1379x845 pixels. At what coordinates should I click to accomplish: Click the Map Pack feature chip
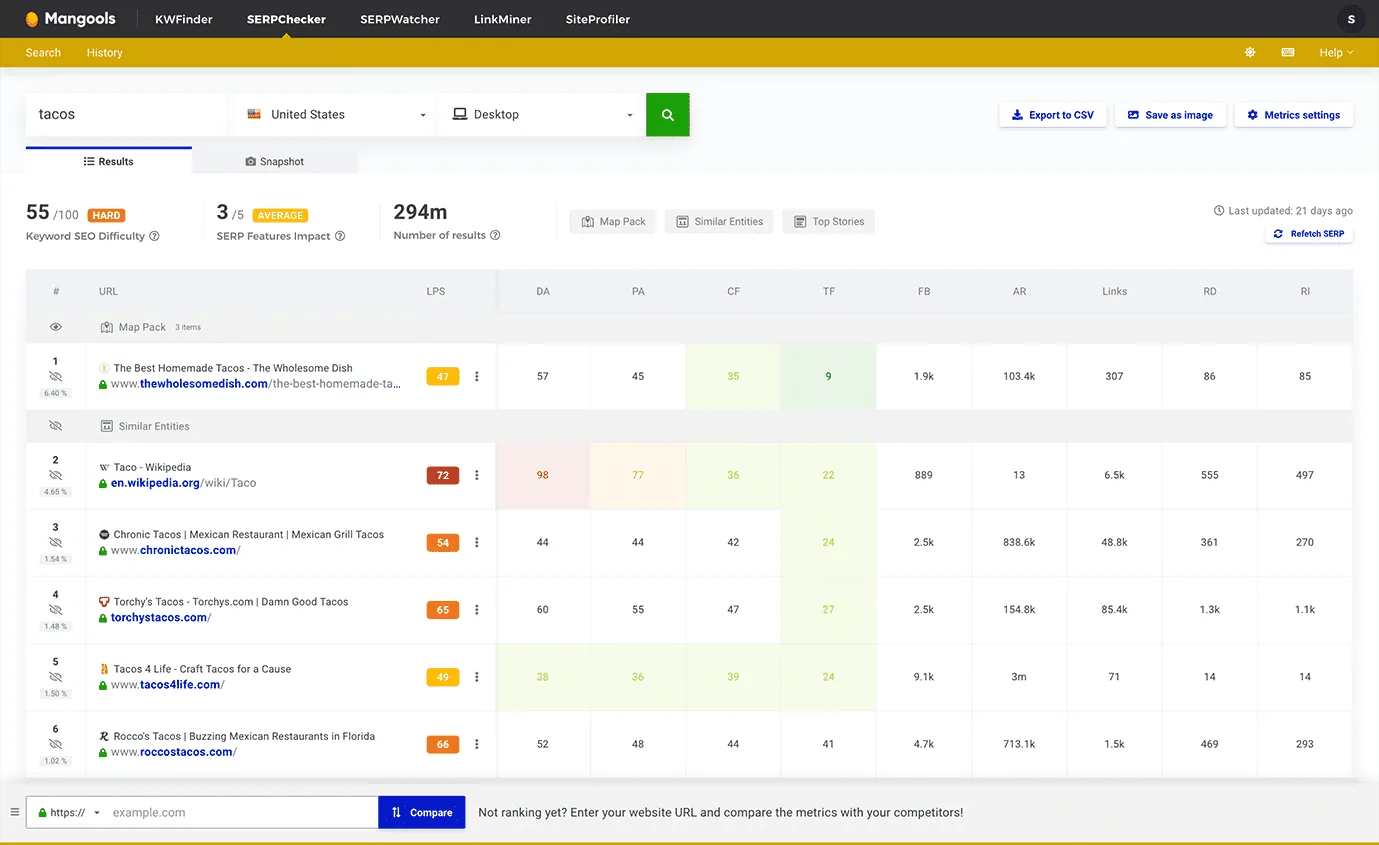(613, 222)
